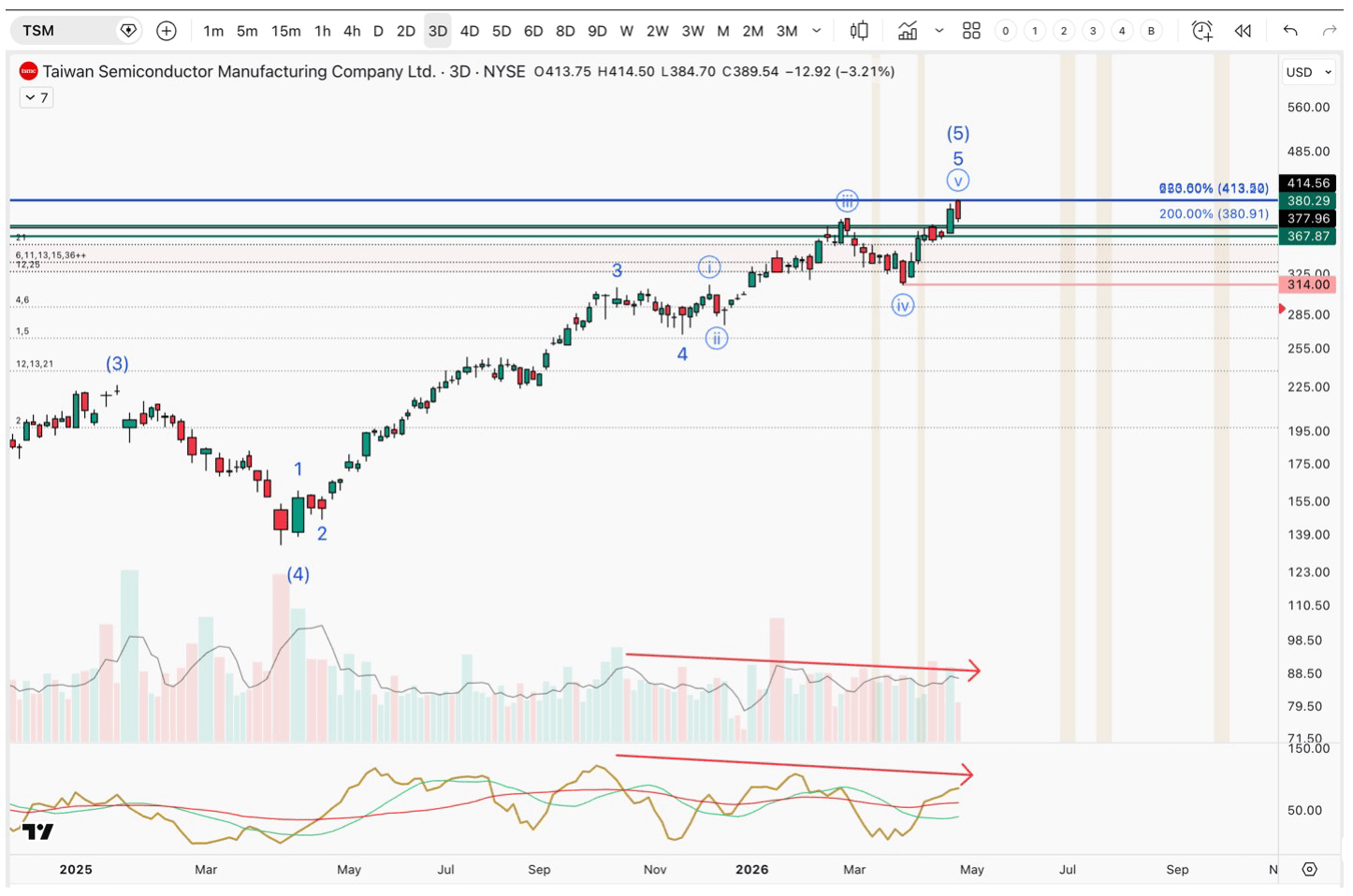Viewport: 1353px width, 896px height.
Task: Select the 200.00% (380.91) Fibonacci label
Action: 1214,213
